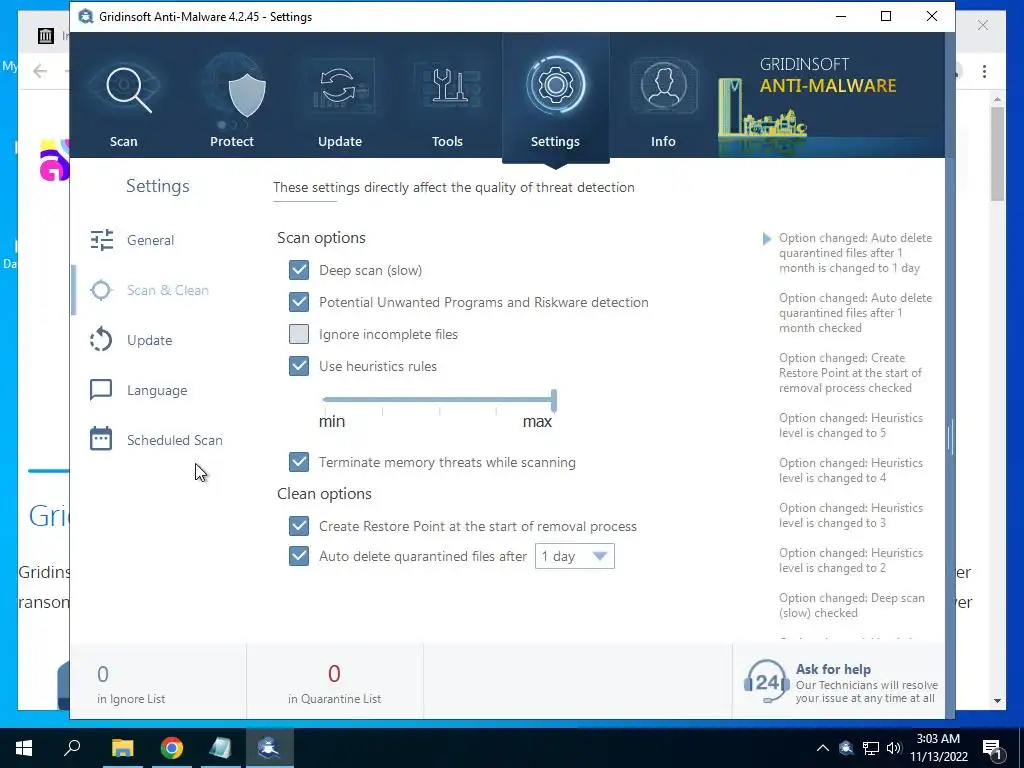Viewport: 1024px width, 768px height.
Task: Open the Scan magnifier icon
Action: (128, 88)
